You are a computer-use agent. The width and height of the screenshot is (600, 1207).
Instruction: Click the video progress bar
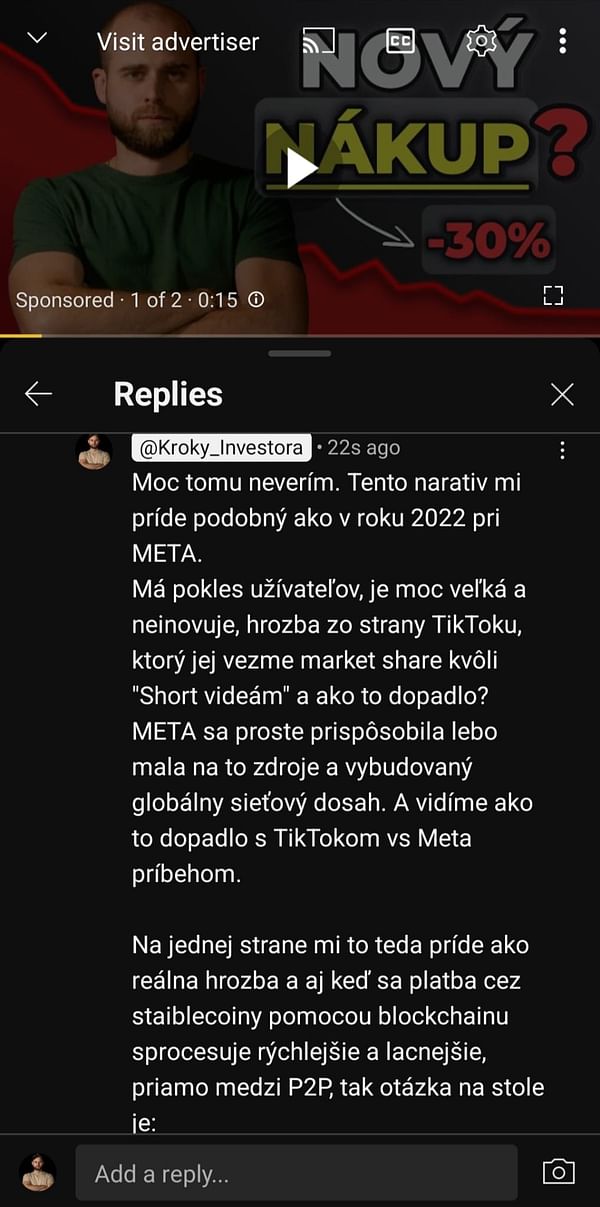(x=300, y=336)
